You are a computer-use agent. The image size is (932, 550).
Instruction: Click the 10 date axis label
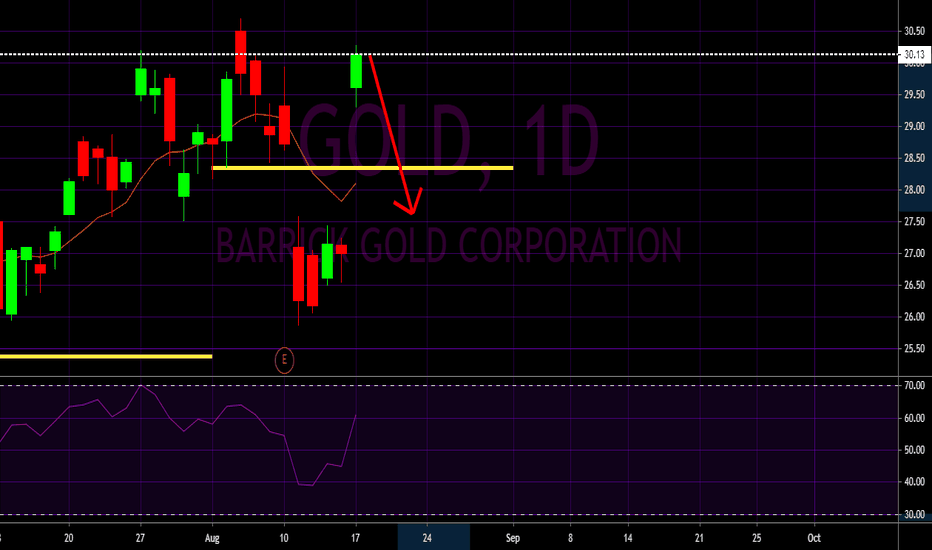point(284,538)
